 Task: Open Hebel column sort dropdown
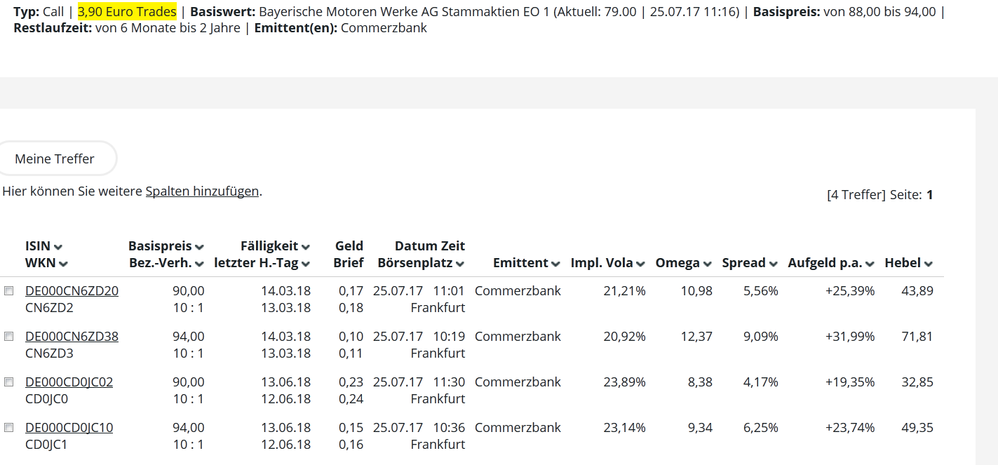(x=929, y=264)
